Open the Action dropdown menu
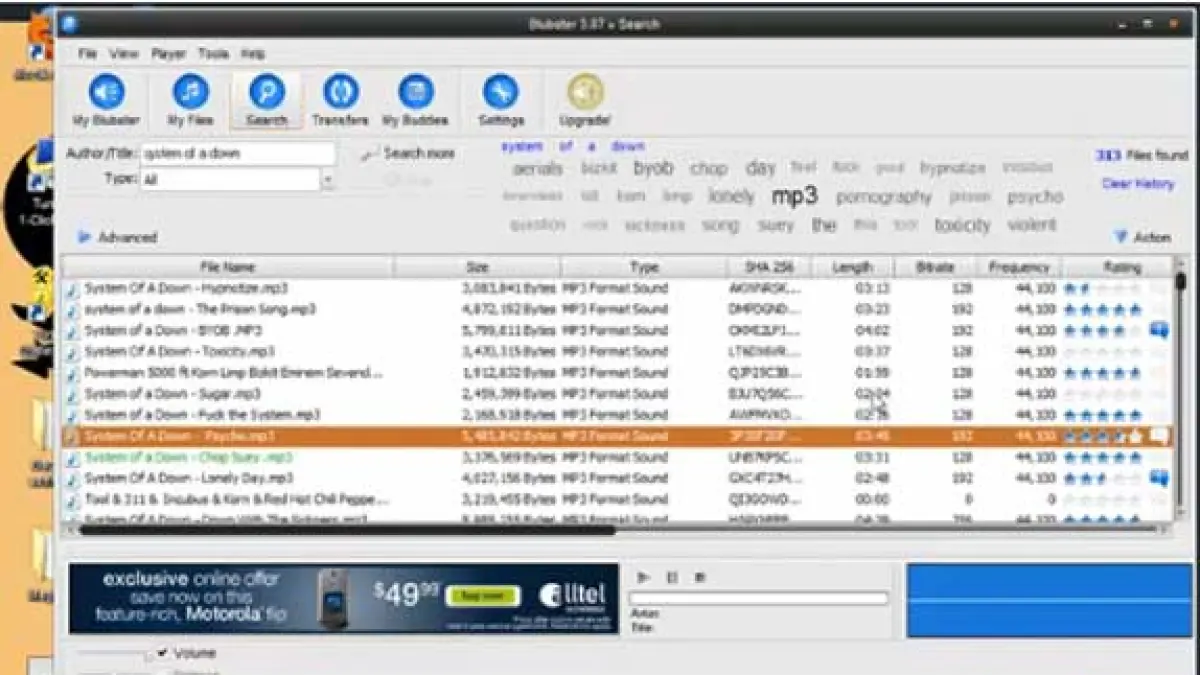 tap(1142, 237)
